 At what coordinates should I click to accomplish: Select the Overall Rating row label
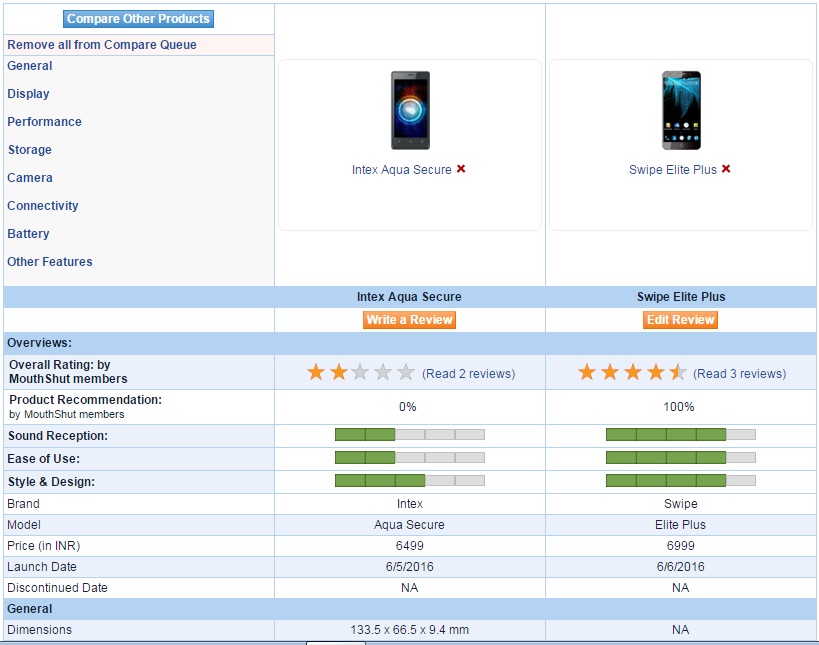point(68,372)
